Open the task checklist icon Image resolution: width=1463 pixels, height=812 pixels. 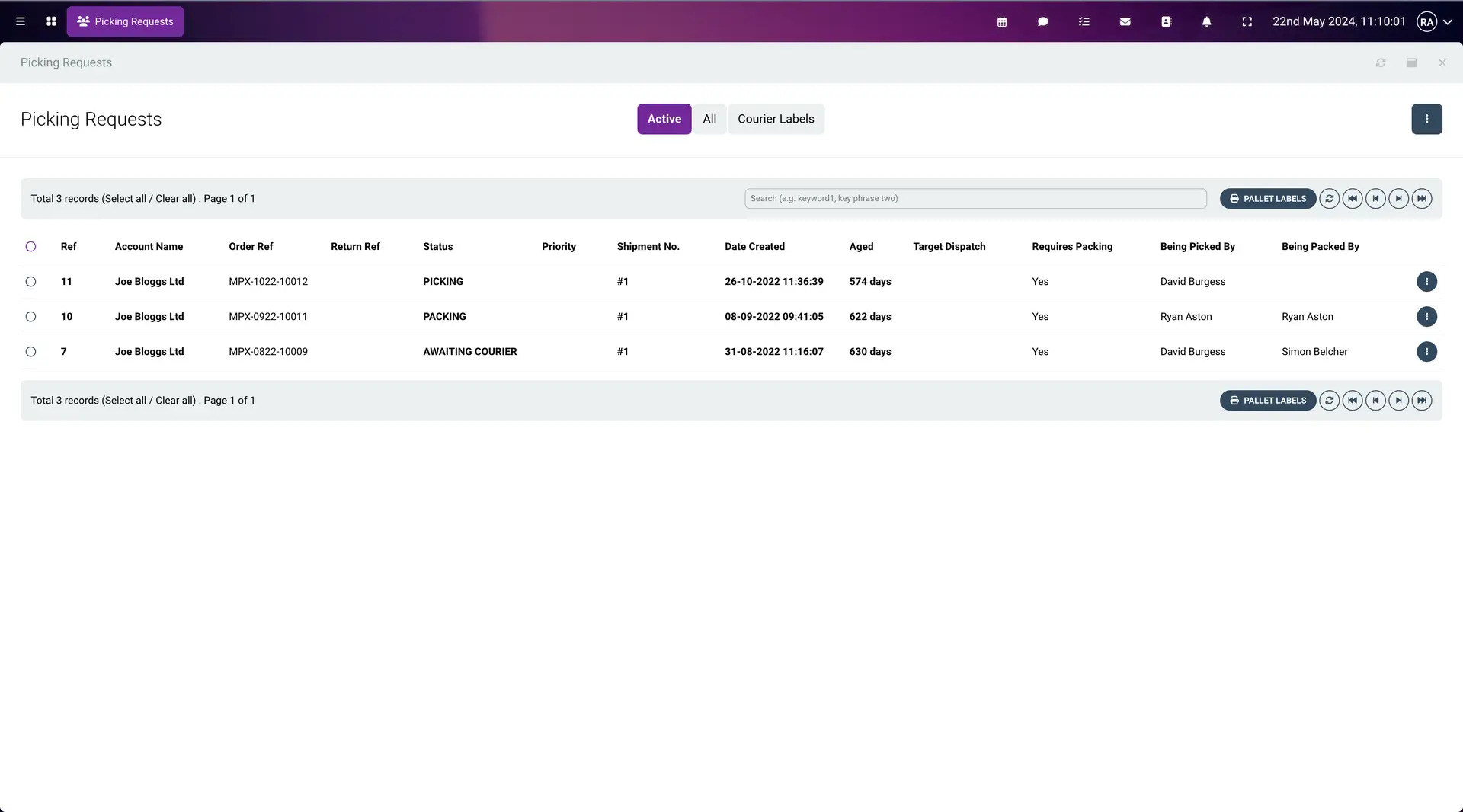(x=1084, y=22)
